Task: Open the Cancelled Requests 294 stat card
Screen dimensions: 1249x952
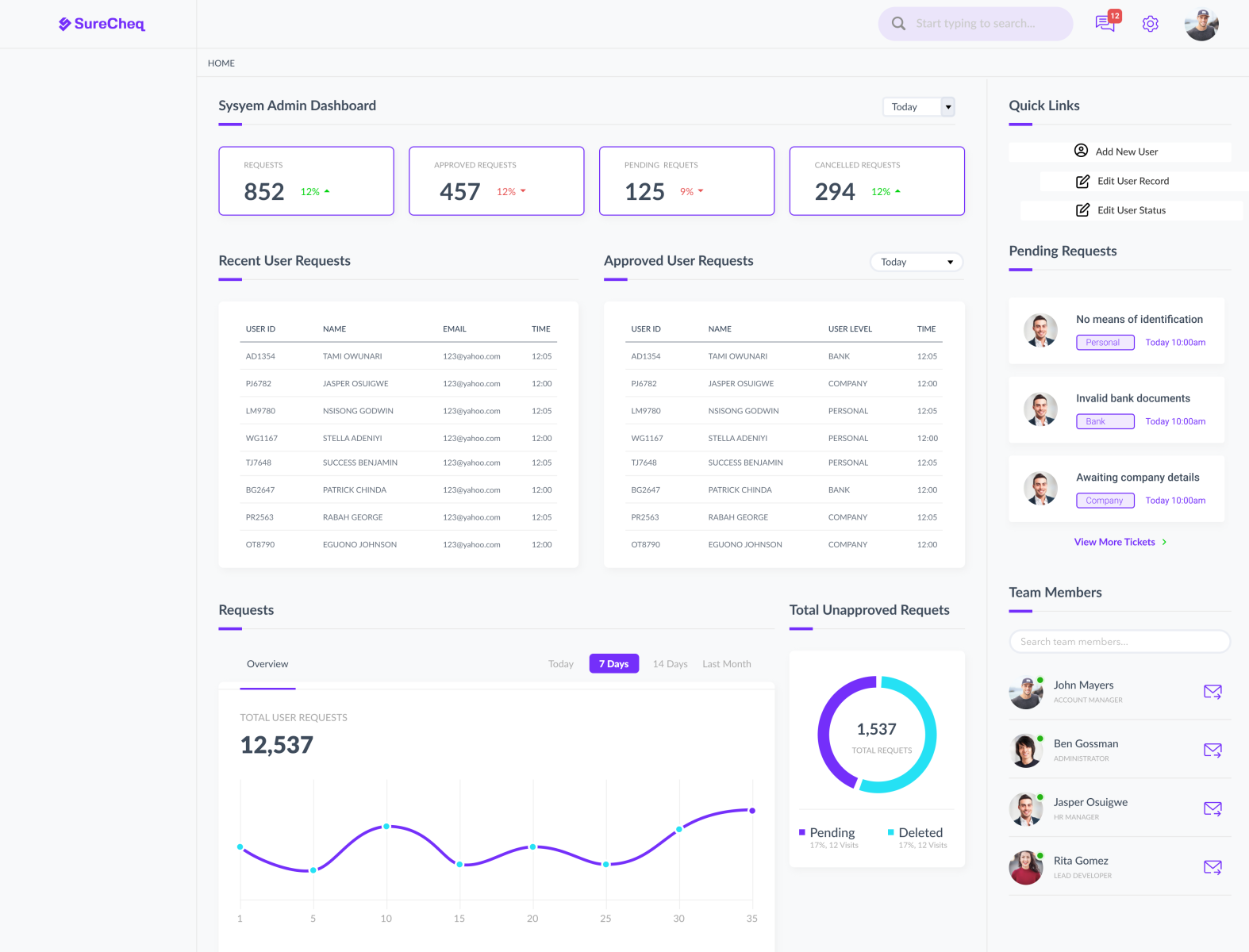Action: click(x=877, y=181)
